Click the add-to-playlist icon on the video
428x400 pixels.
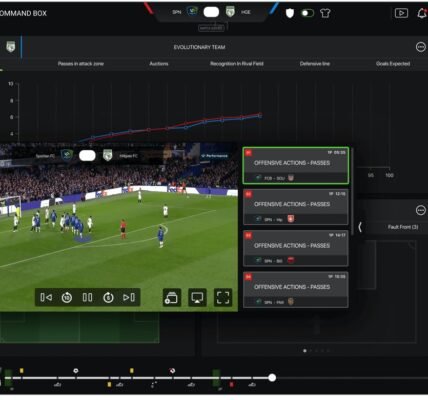[x=172, y=297]
